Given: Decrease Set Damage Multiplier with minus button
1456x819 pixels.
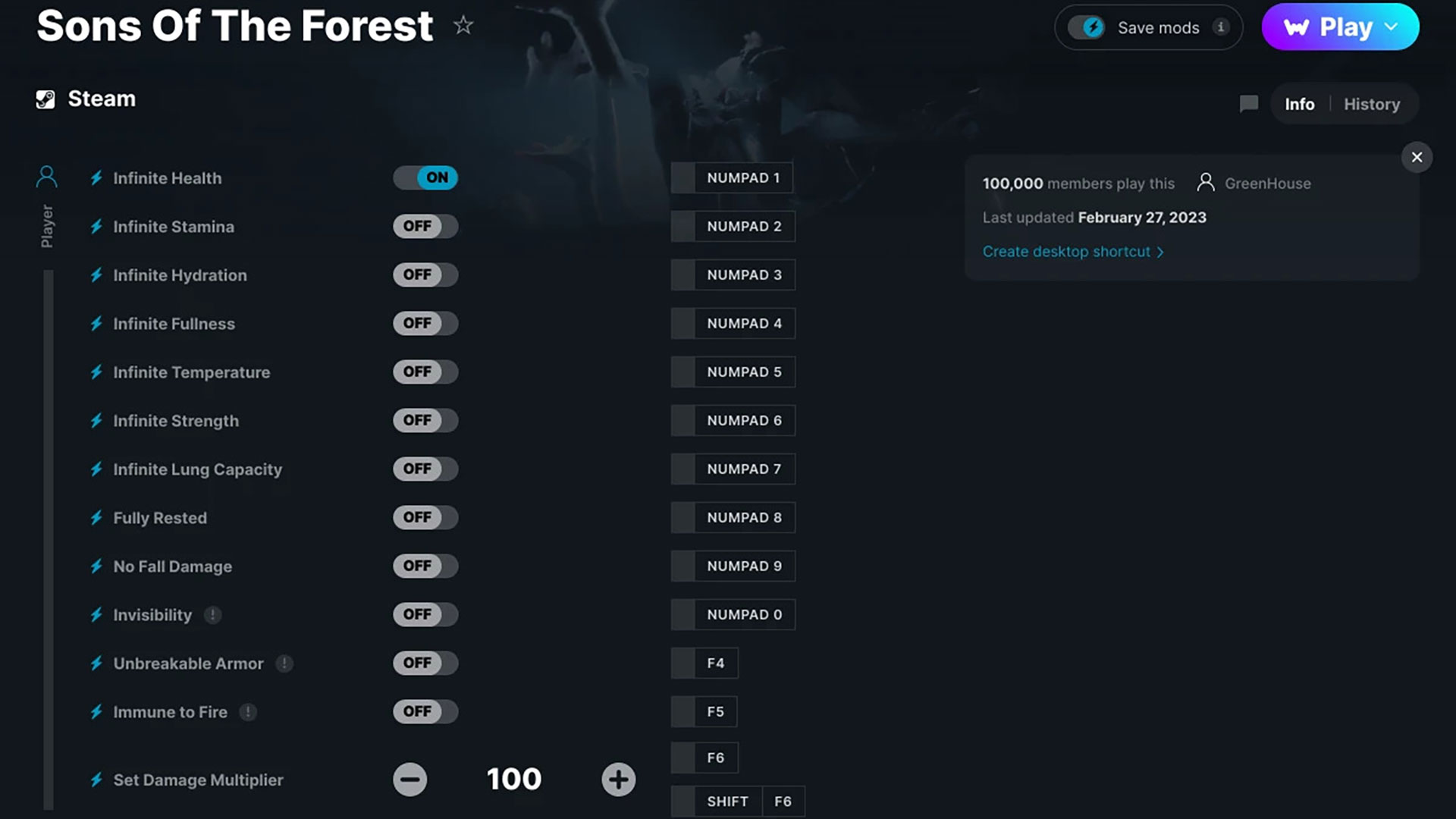Looking at the screenshot, I should (x=410, y=779).
